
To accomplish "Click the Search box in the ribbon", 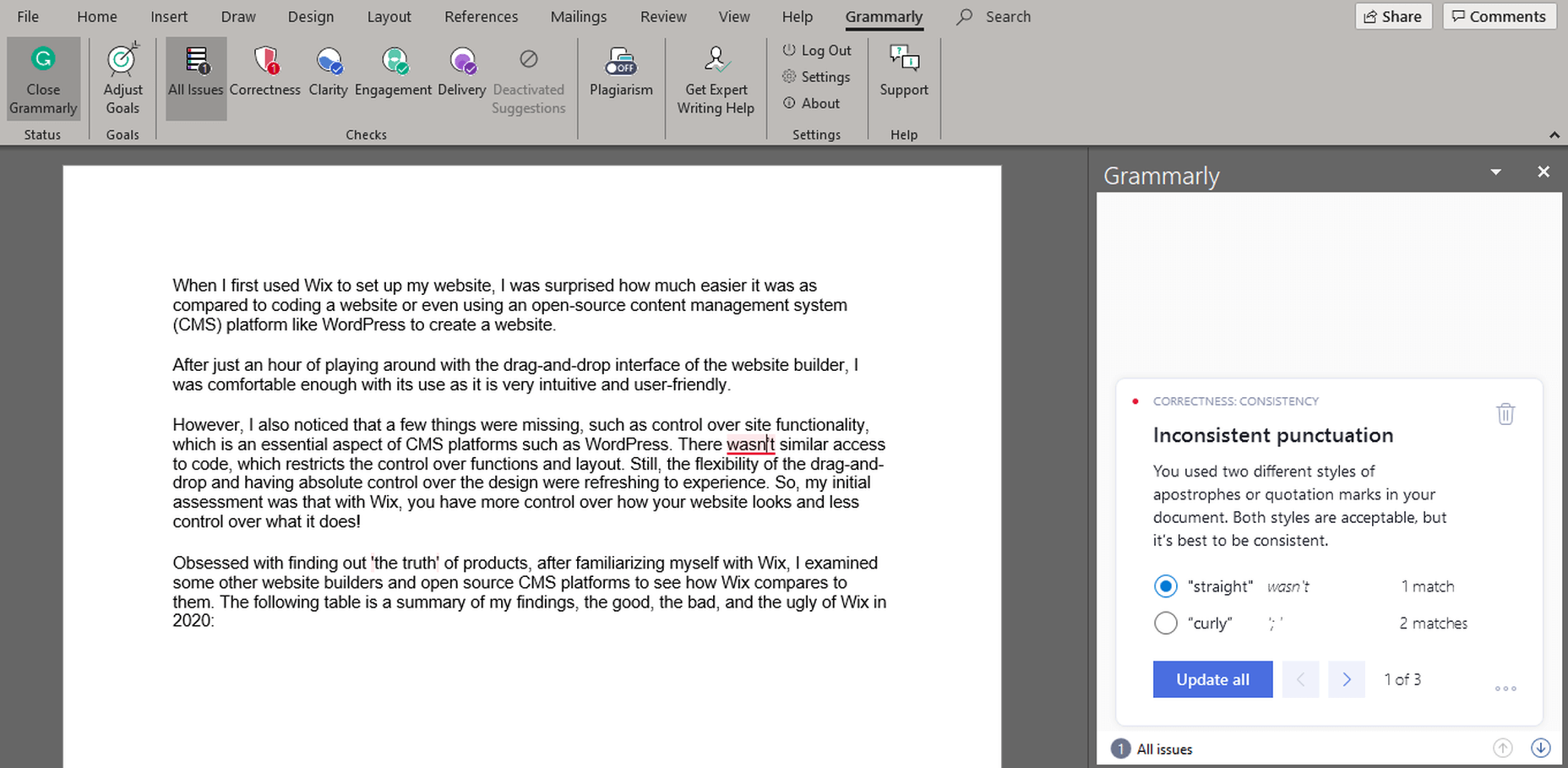I will tap(994, 17).
